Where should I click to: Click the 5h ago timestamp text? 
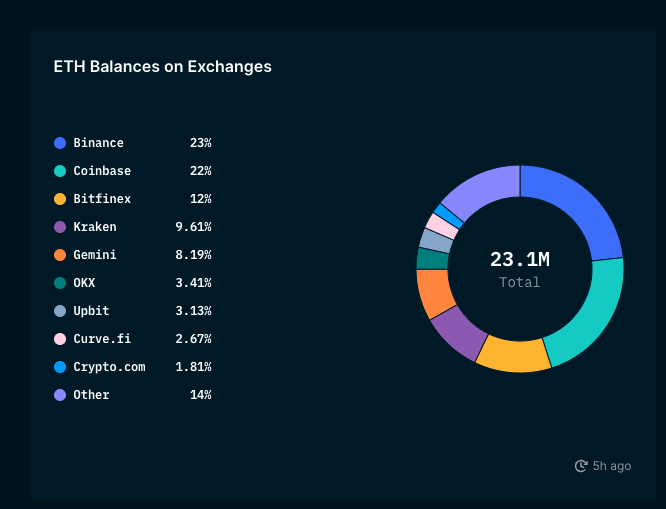tap(612, 466)
